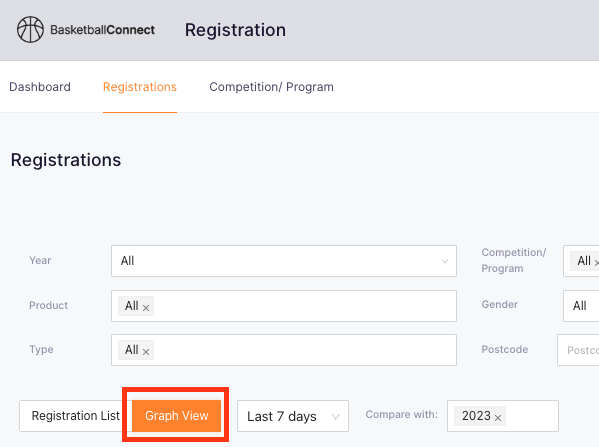Click the Year dropdown chevron arrow
599x447 pixels.
pyautogui.click(x=445, y=261)
